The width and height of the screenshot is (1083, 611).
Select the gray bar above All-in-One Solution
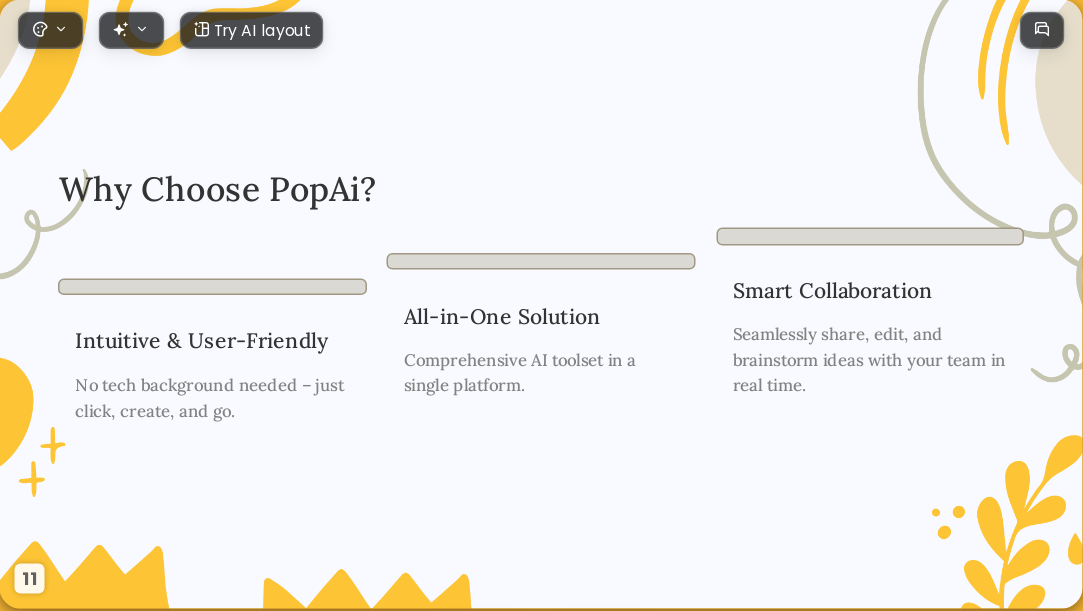[541, 261]
